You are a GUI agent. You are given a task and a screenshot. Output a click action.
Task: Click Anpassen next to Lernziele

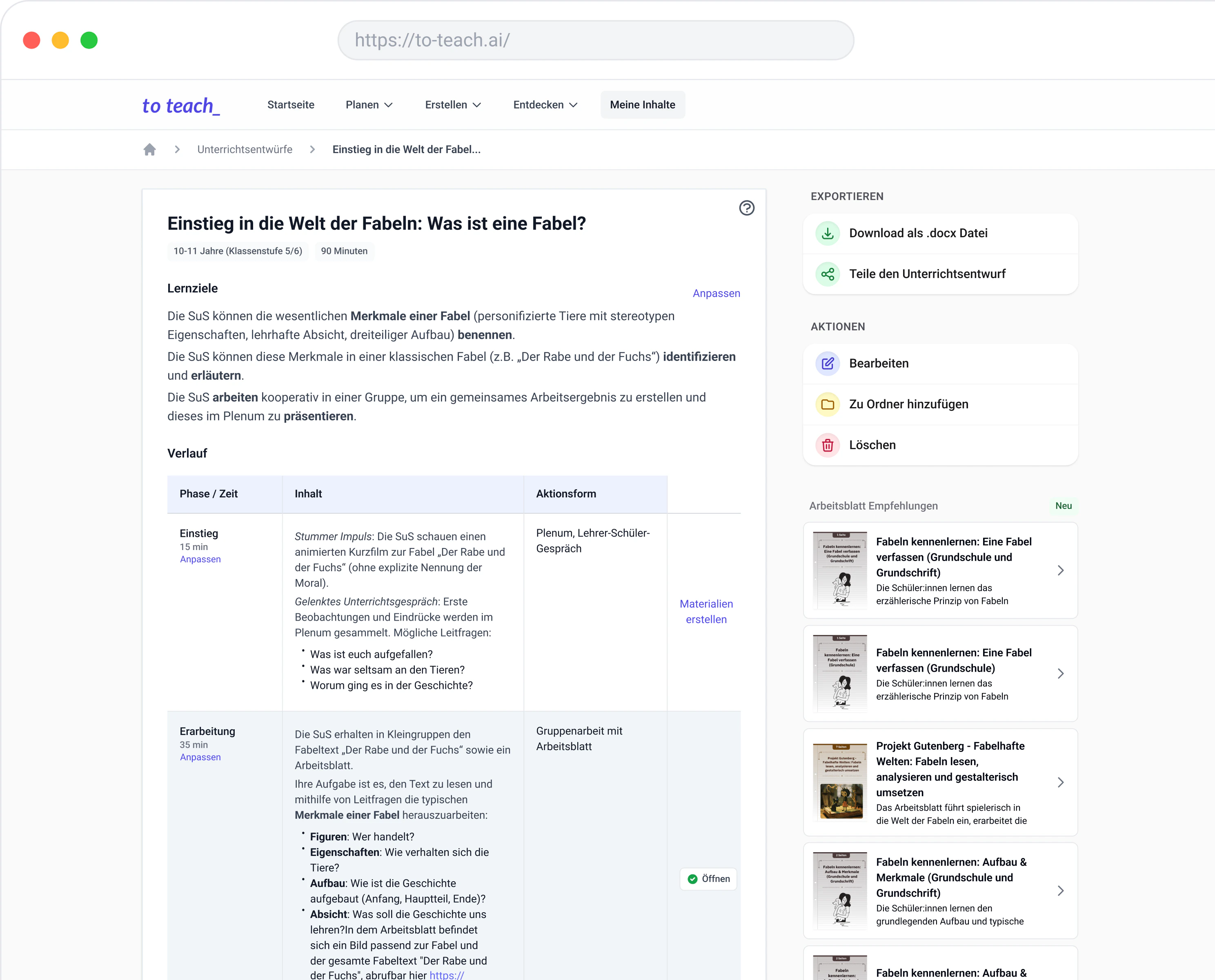pyautogui.click(x=716, y=294)
